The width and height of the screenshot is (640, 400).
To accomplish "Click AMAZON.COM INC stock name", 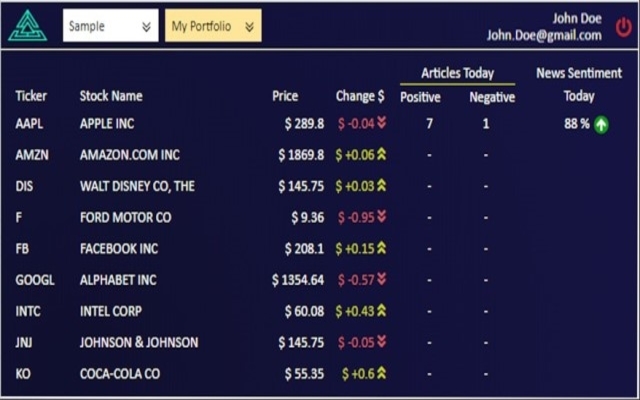I will point(130,155).
